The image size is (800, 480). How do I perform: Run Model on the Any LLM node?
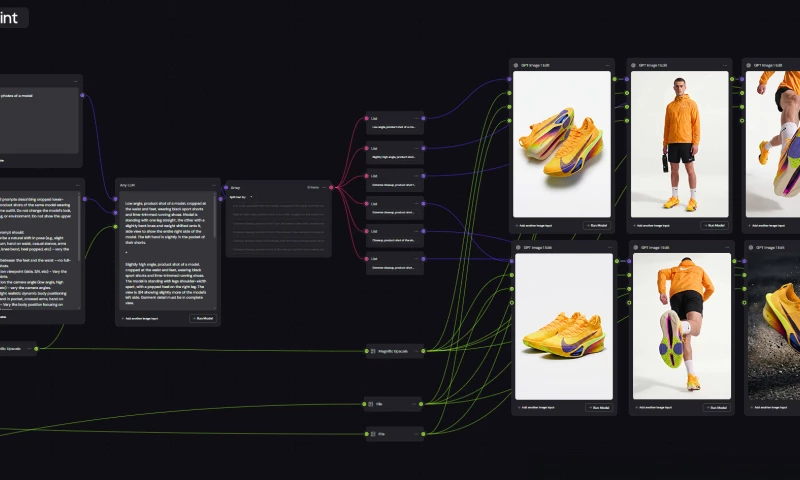point(203,318)
